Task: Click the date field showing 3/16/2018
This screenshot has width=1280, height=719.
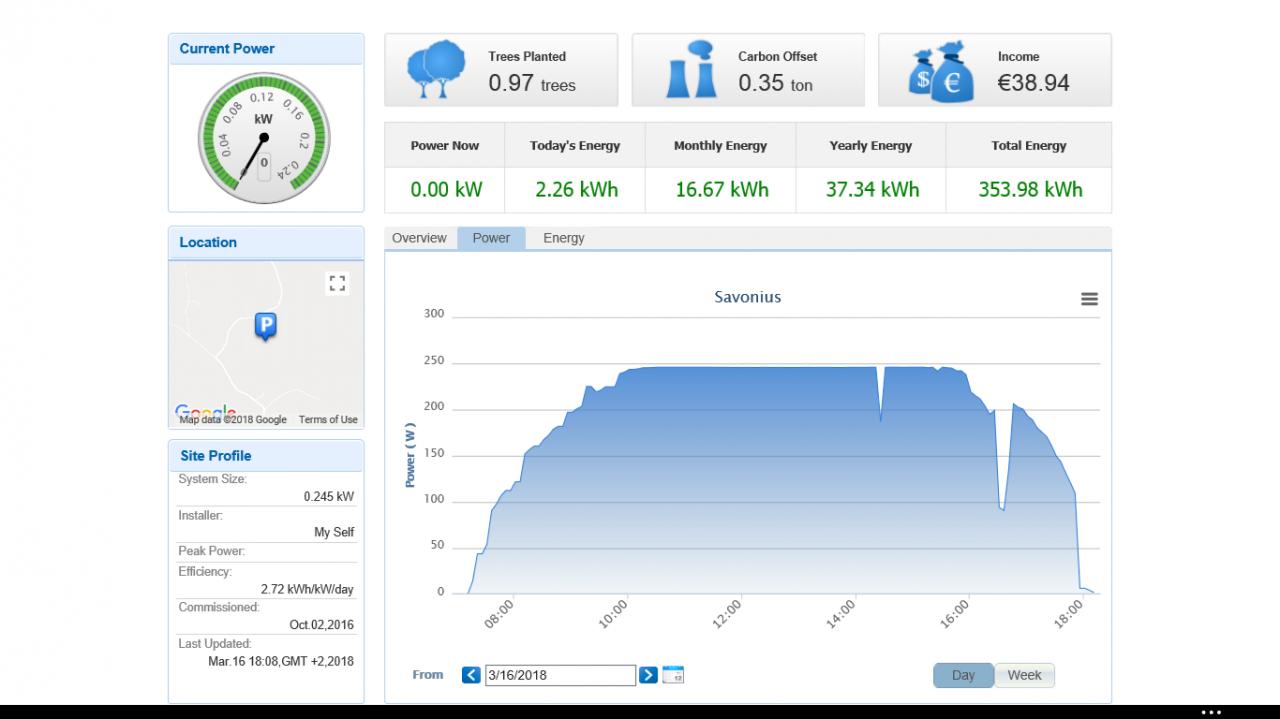Action: click(560, 675)
